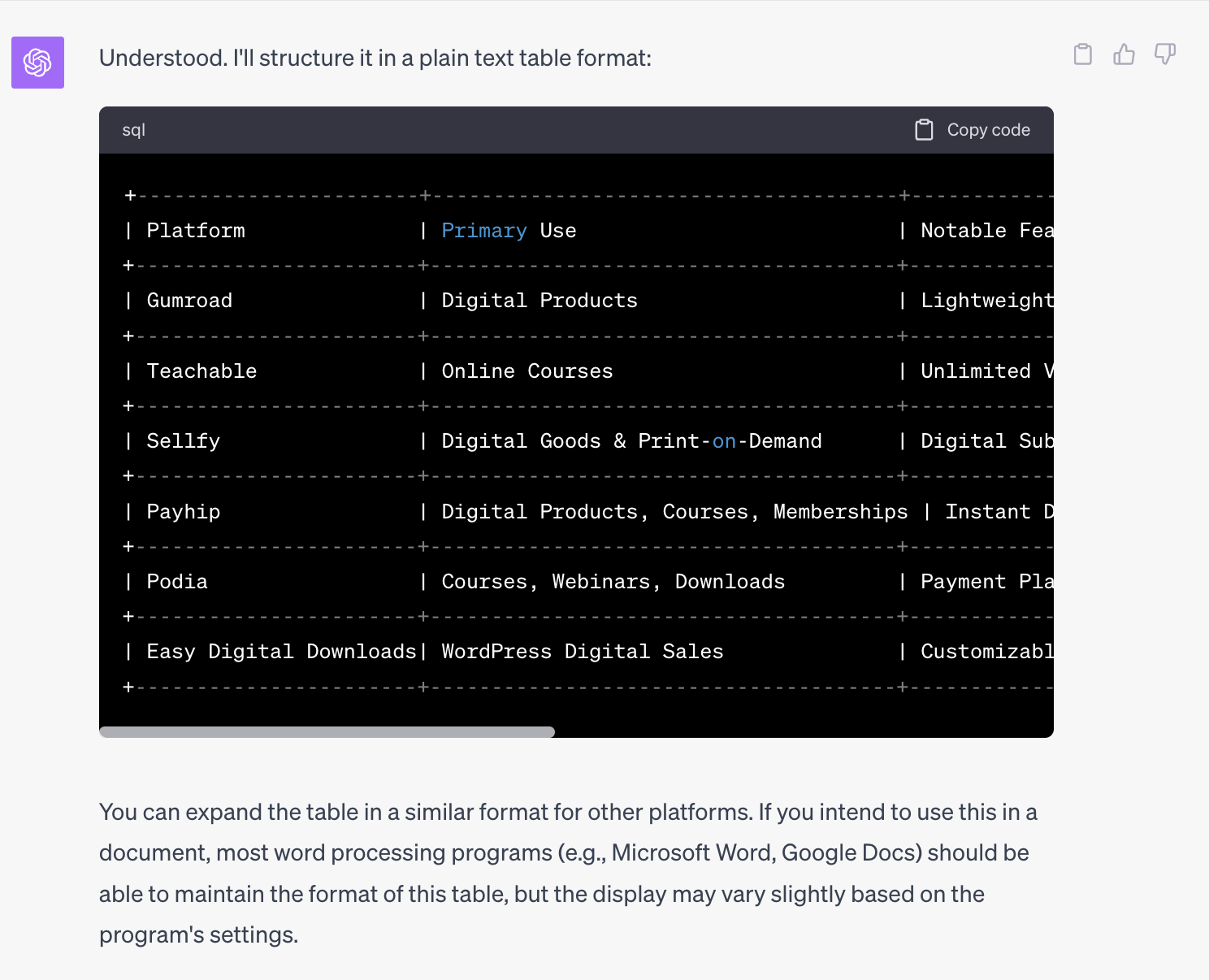Click the Platform column header text
1209x980 pixels.
196,231
